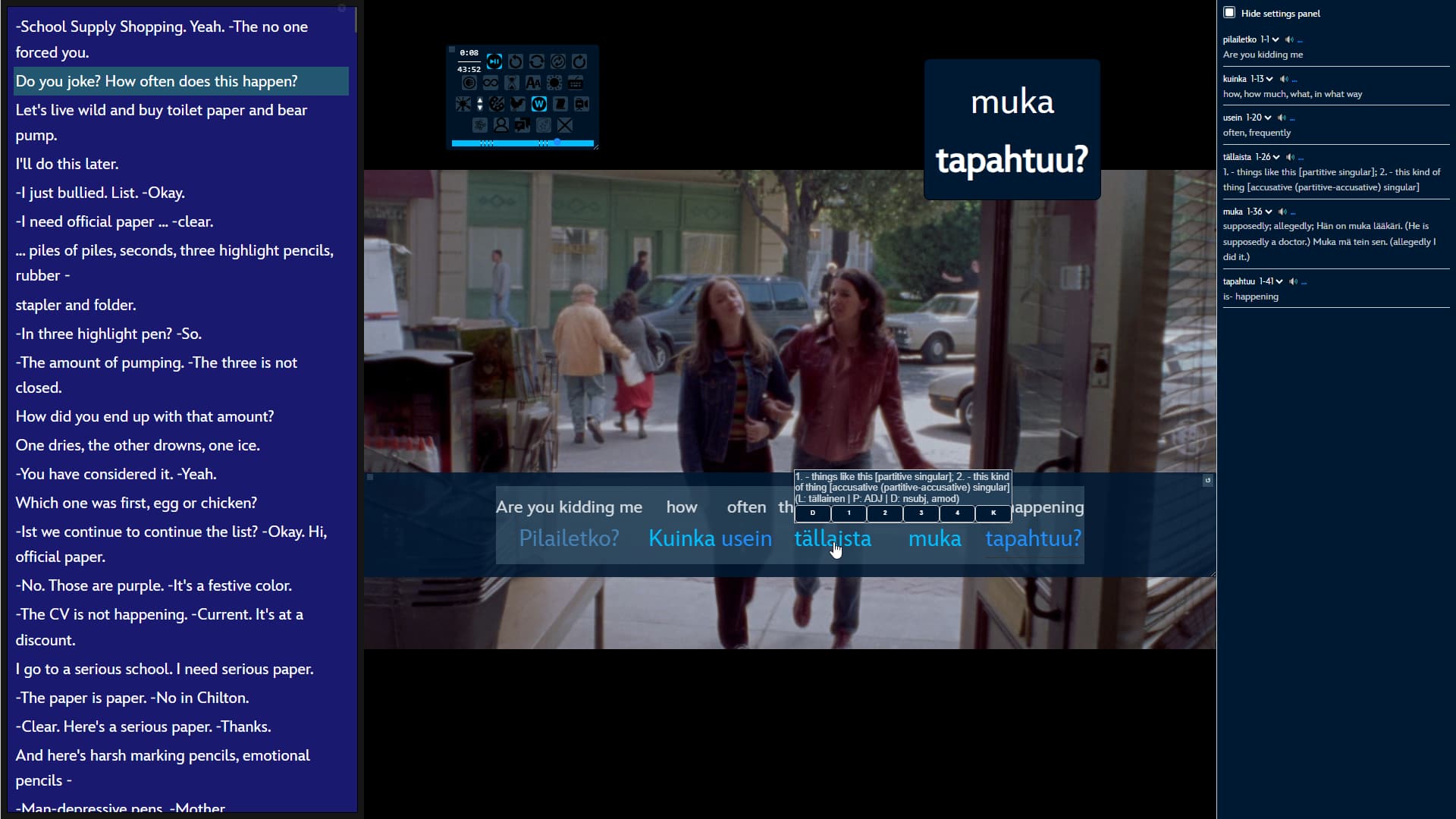Open the Aa font size icon
This screenshot has height=819, width=1456.
click(533, 83)
